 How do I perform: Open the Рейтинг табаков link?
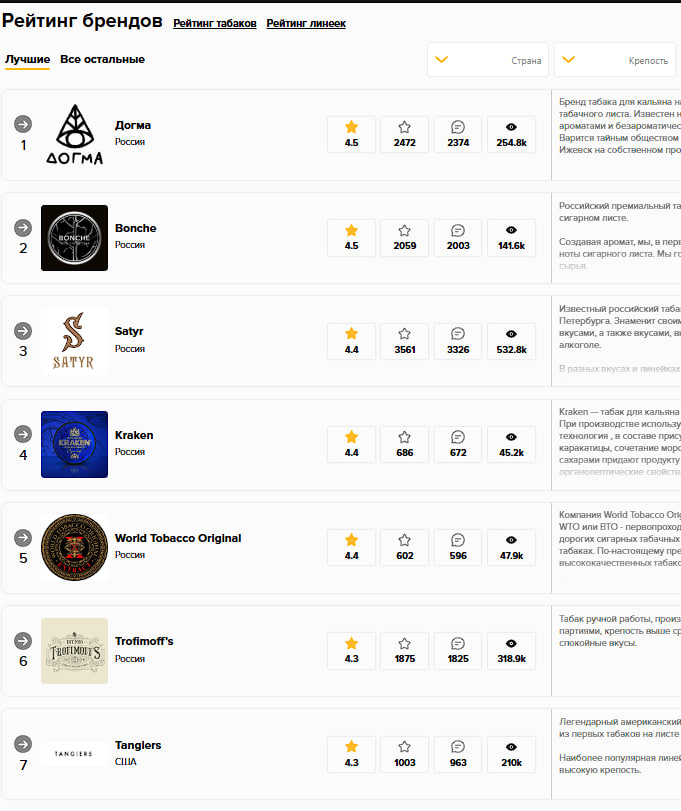click(x=214, y=23)
